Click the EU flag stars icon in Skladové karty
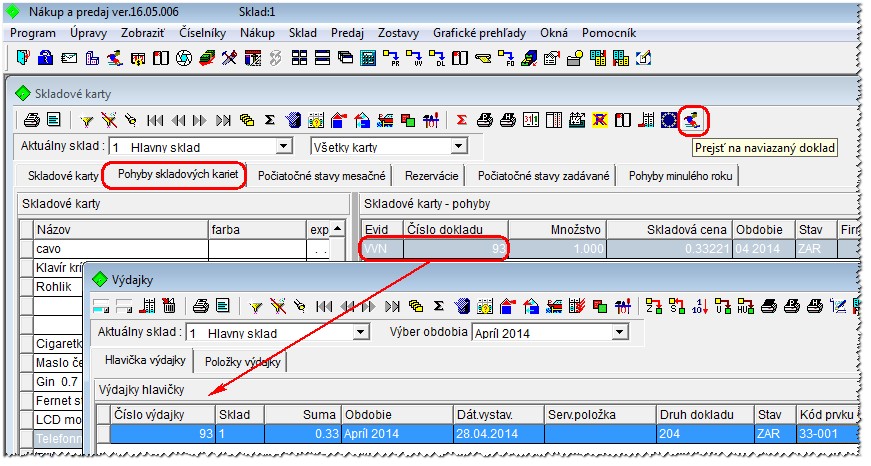The image size is (871, 466). click(669, 119)
